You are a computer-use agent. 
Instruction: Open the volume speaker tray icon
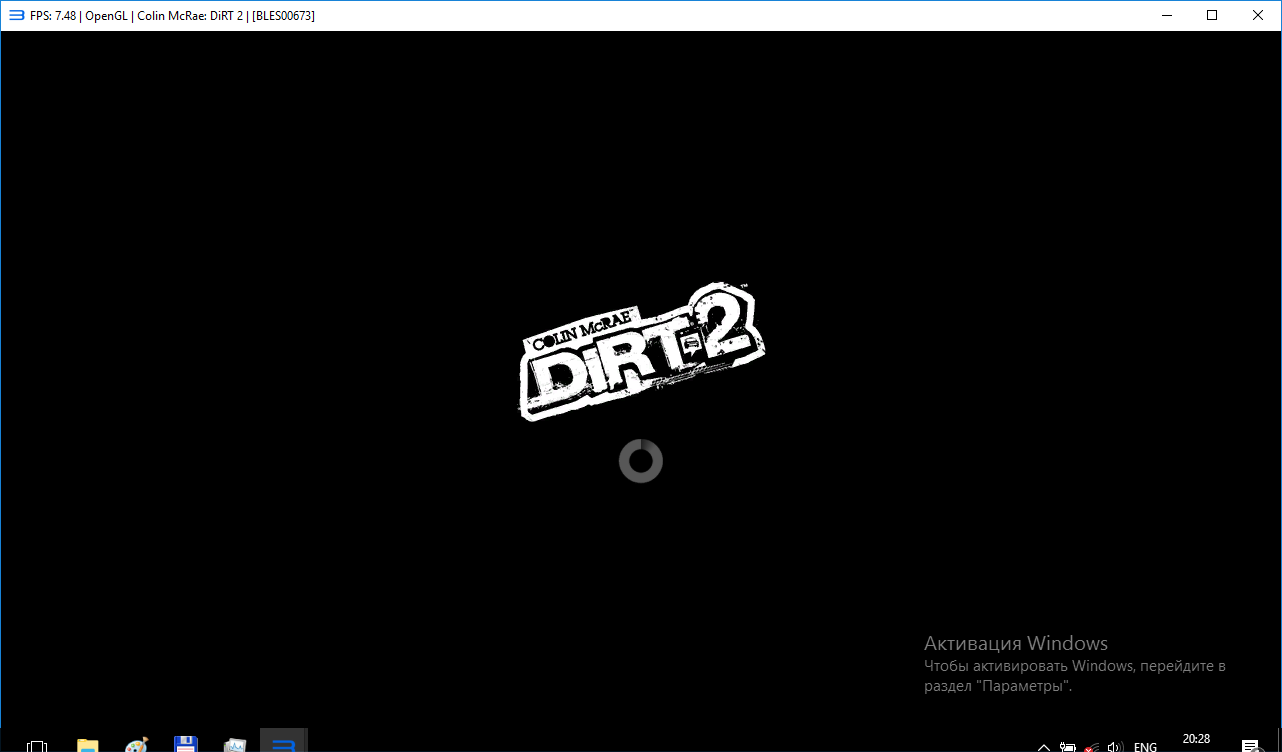(x=1116, y=746)
